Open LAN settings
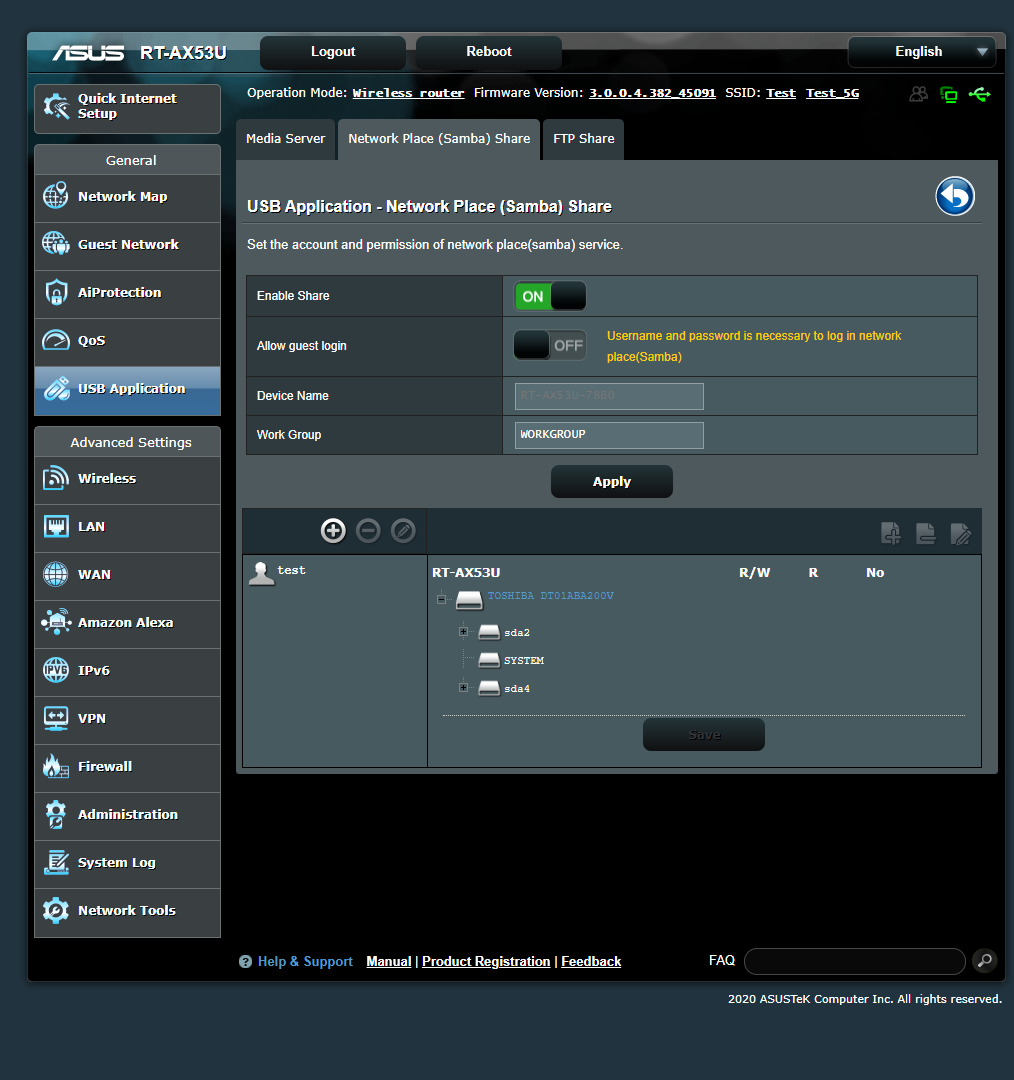1014x1080 pixels. [x=127, y=528]
